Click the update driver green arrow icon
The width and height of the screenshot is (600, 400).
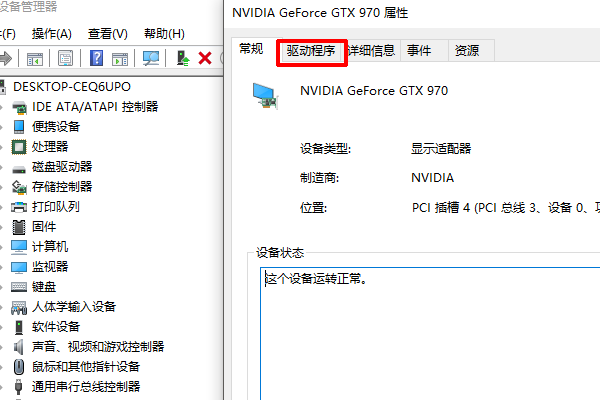183,59
